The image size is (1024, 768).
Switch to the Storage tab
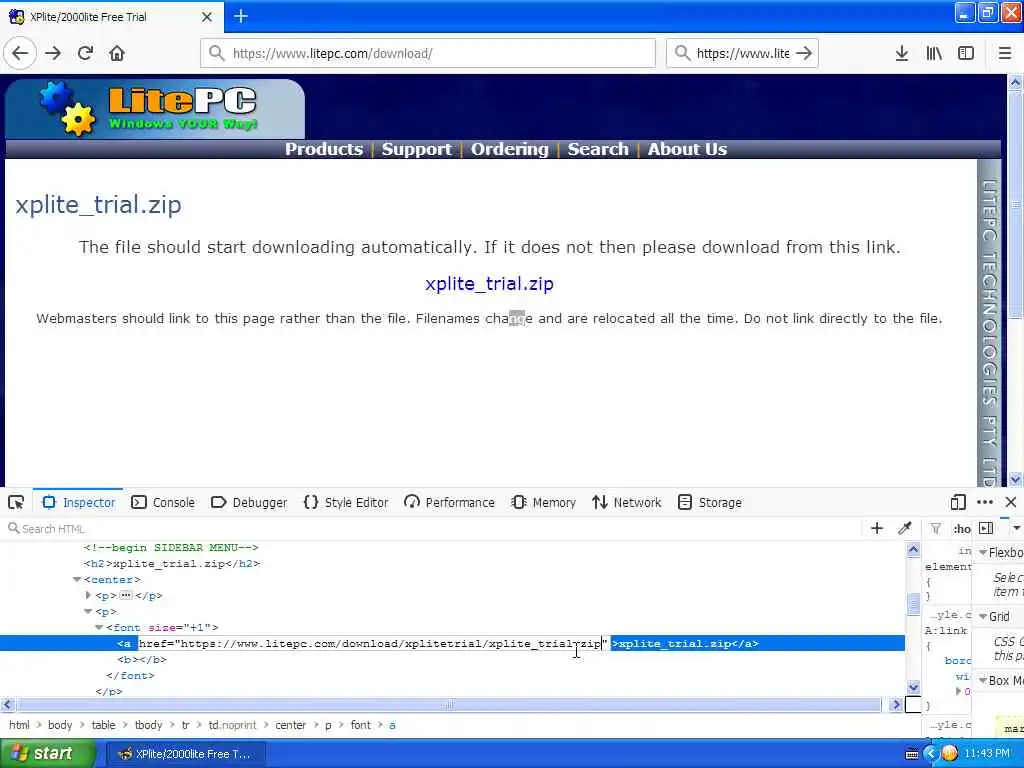710,502
